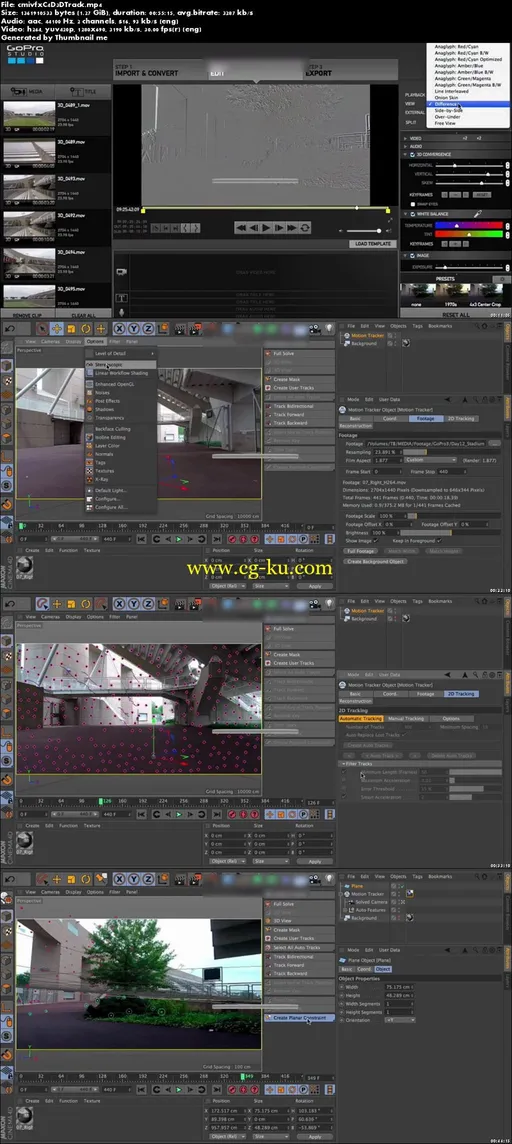Click the rewind icon in GoPro Studio player
The width and height of the screenshot is (512, 1144).
point(241,228)
